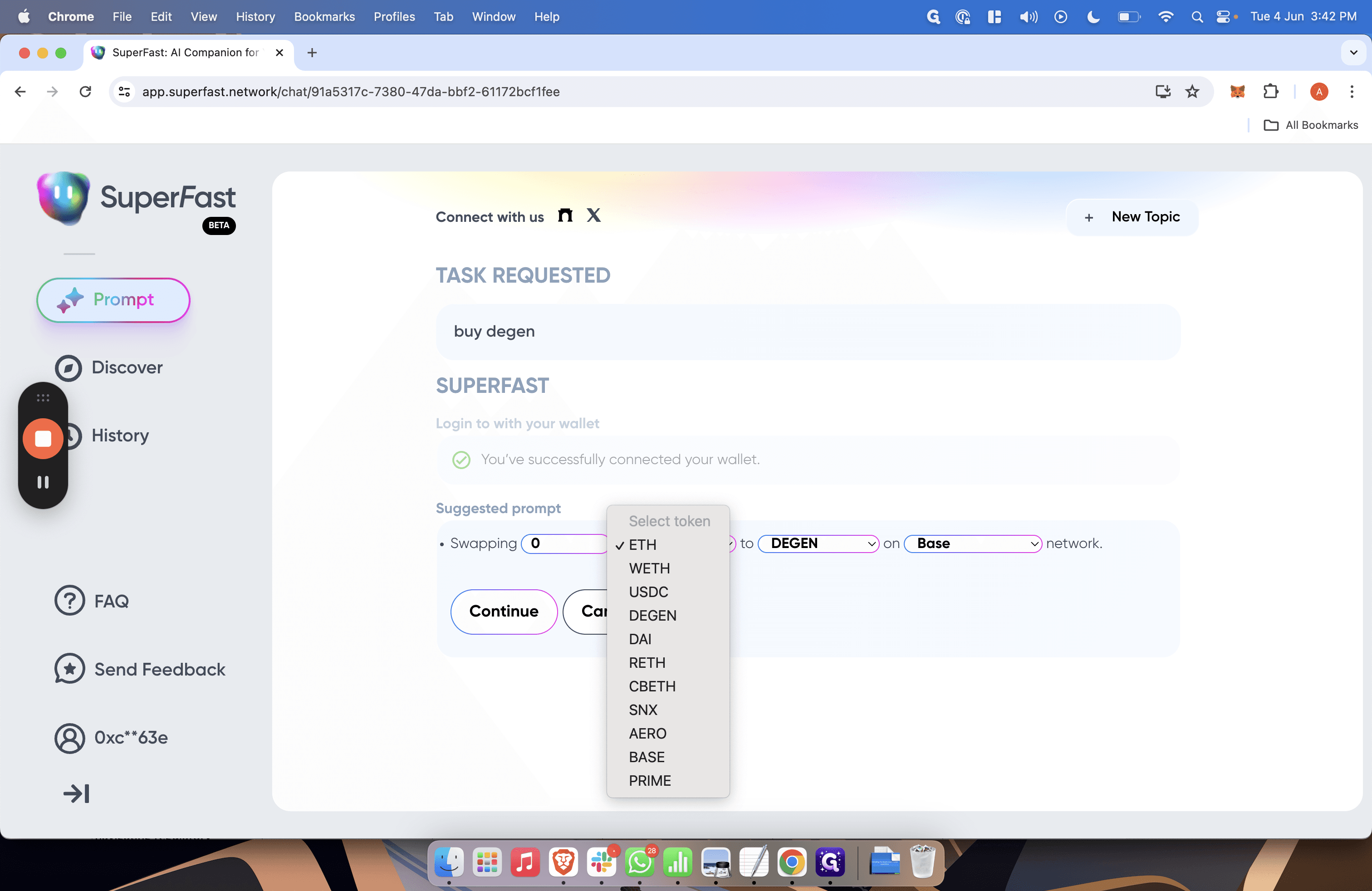Choose USDC from the token dropdown
Image resolution: width=1372 pixels, height=891 pixels.
[x=668, y=592]
